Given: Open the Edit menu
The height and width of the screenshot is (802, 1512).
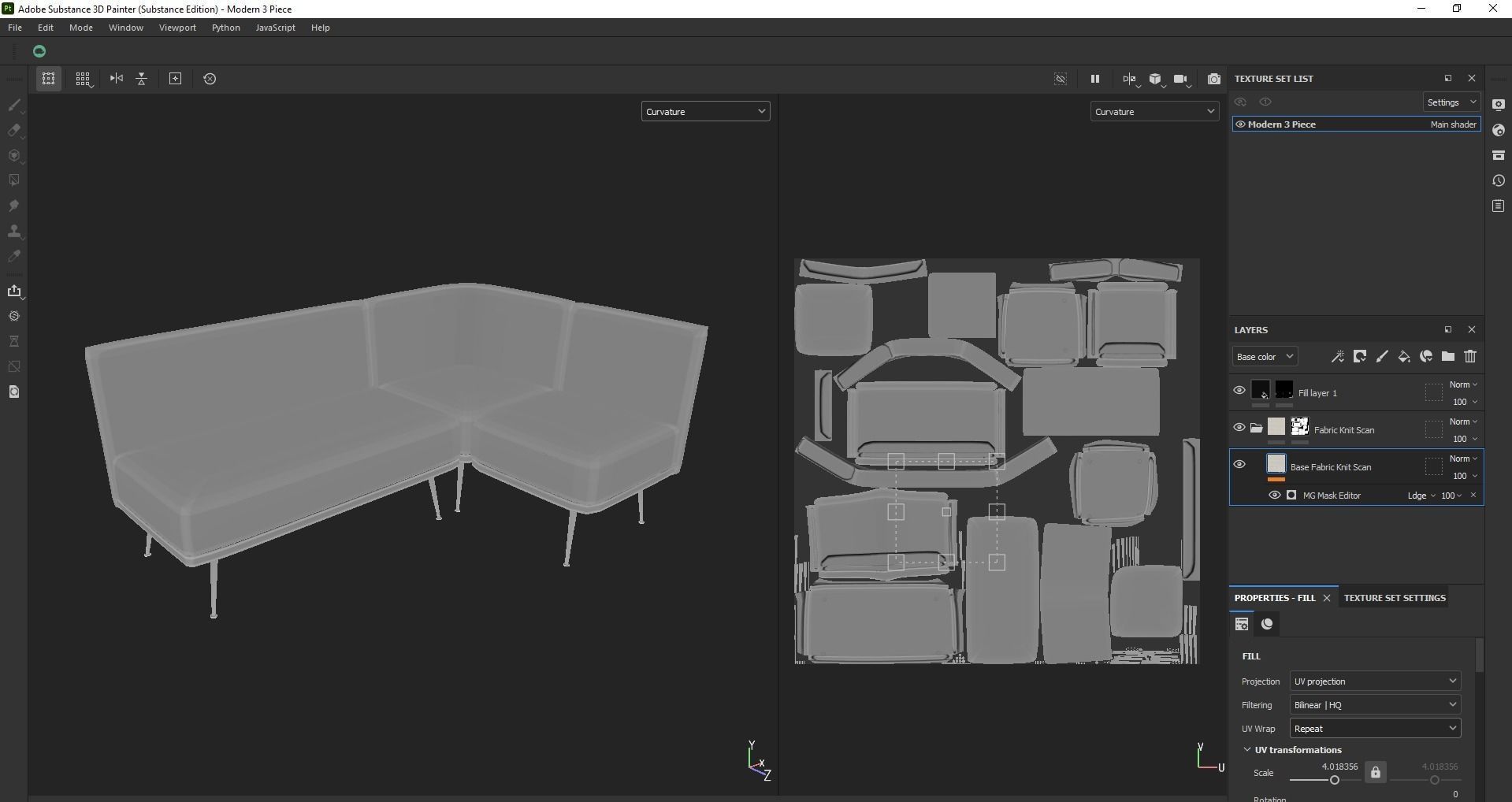Looking at the screenshot, I should tap(46, 28).
